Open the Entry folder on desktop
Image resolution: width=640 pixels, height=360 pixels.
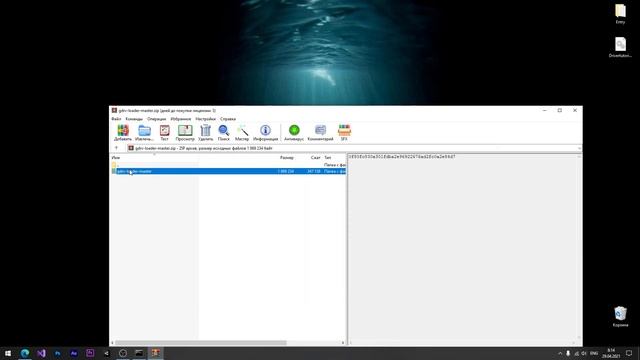[620, 14]
